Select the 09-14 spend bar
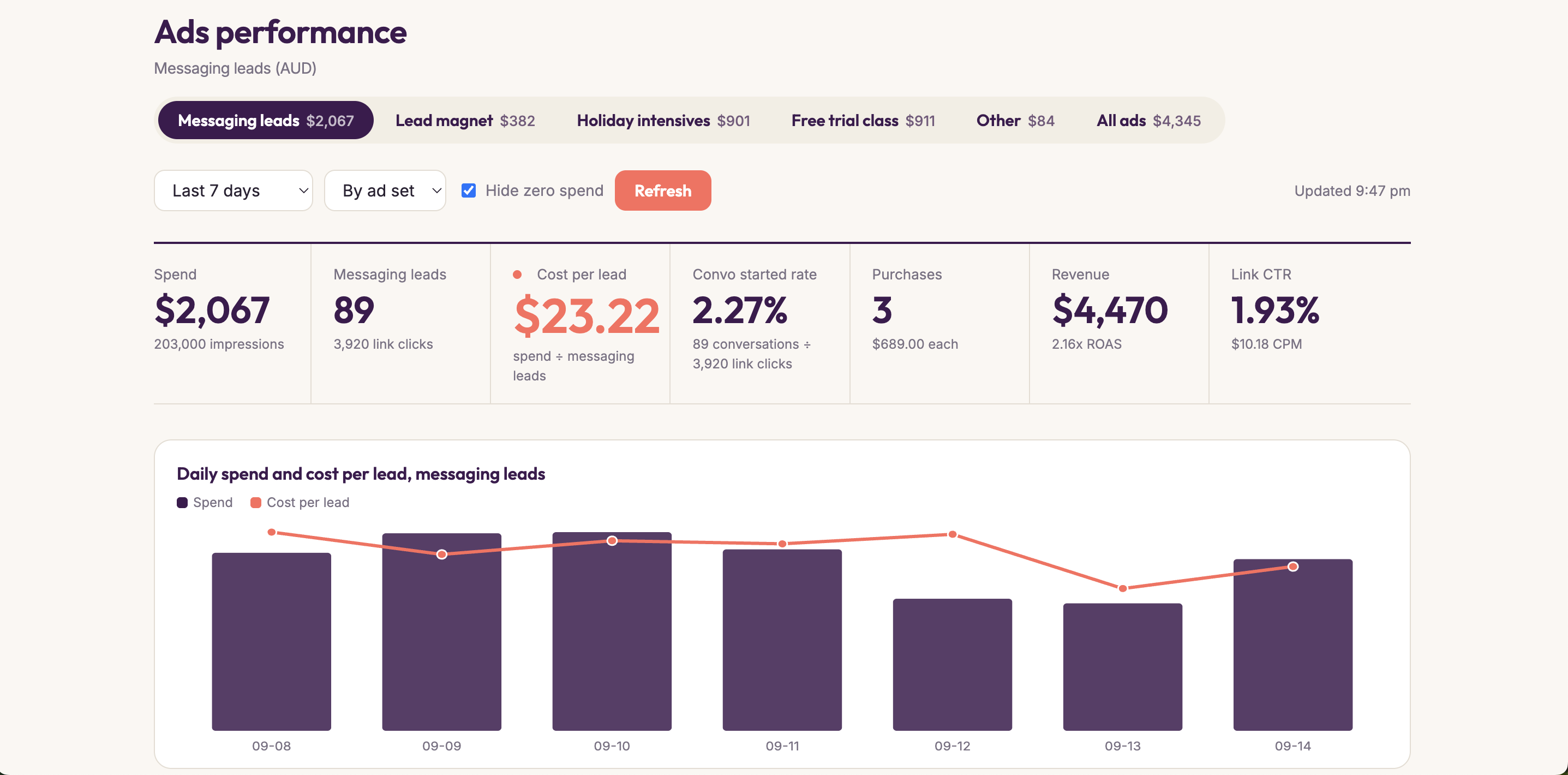Screen dimensions: 1568x775 coord(1292,645)
